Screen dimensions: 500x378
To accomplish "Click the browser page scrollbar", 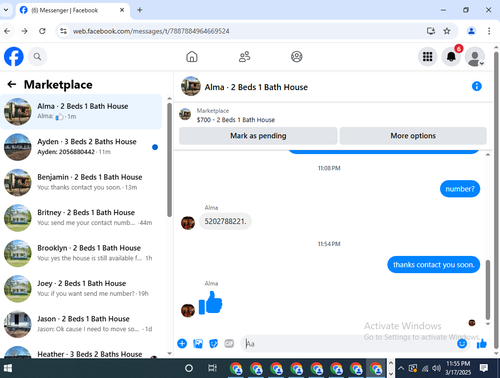I will [496, 200].
